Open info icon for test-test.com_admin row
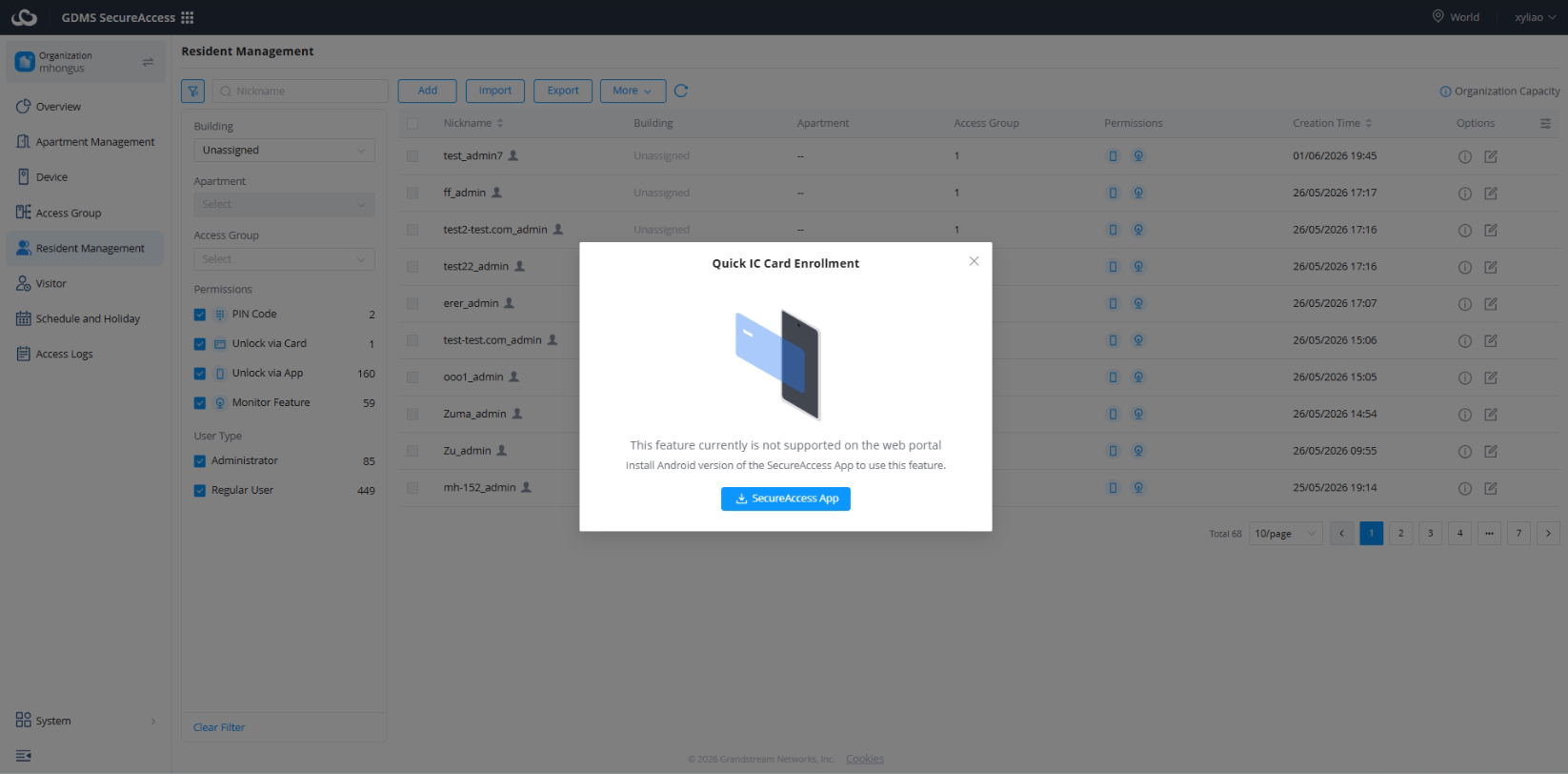Image resolution: width=1568 pixels, height=774 pixels. pos(1465,340)
